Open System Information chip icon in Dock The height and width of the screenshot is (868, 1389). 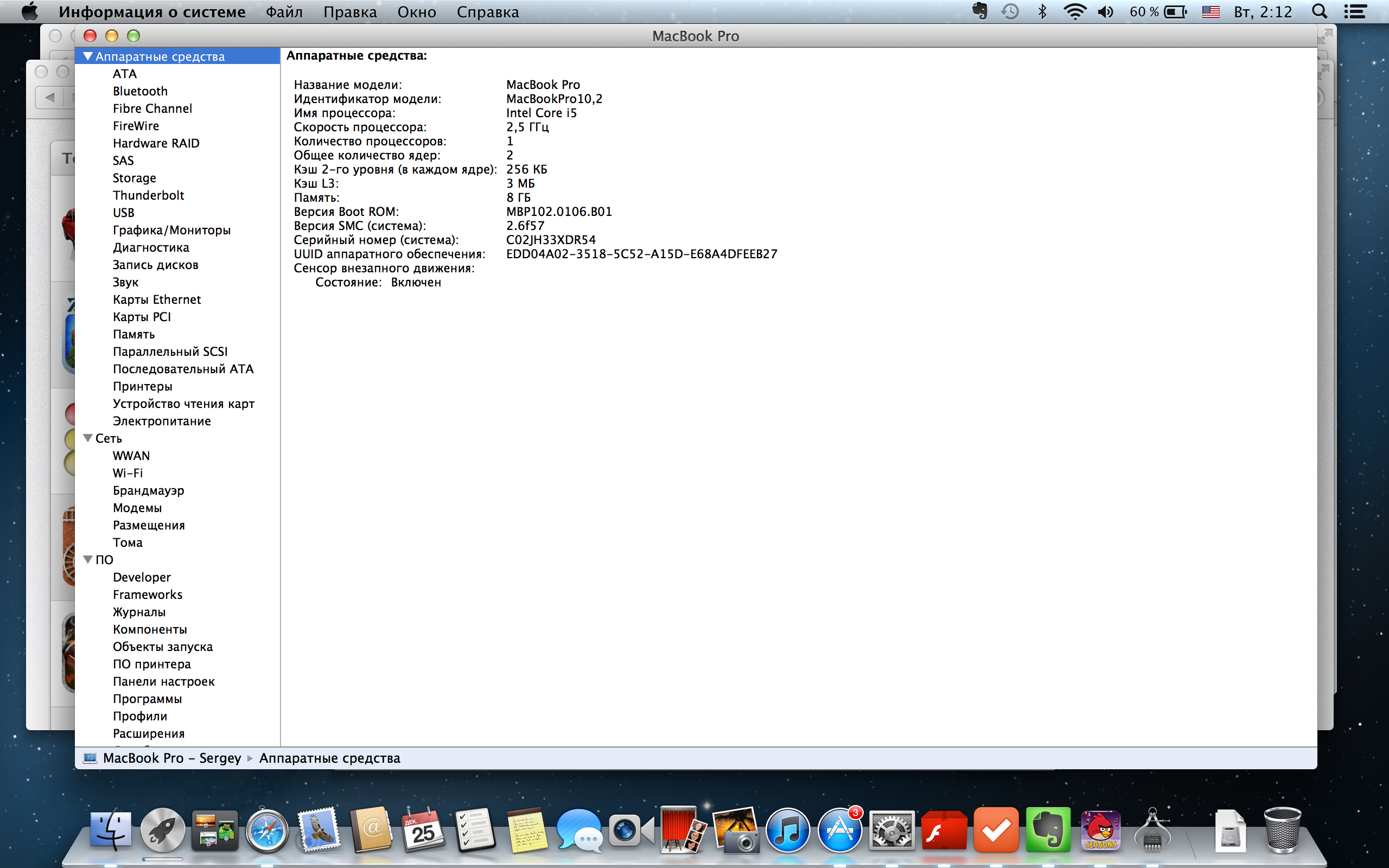1152,830
